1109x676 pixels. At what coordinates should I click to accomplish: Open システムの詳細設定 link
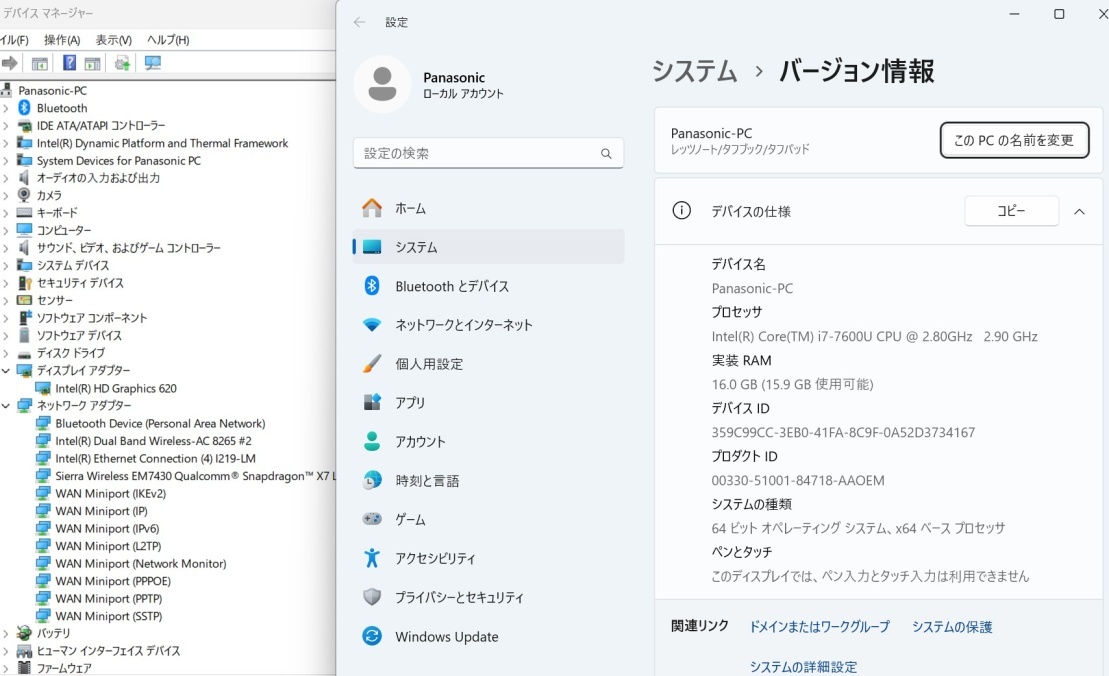click(x=803, y=667)
